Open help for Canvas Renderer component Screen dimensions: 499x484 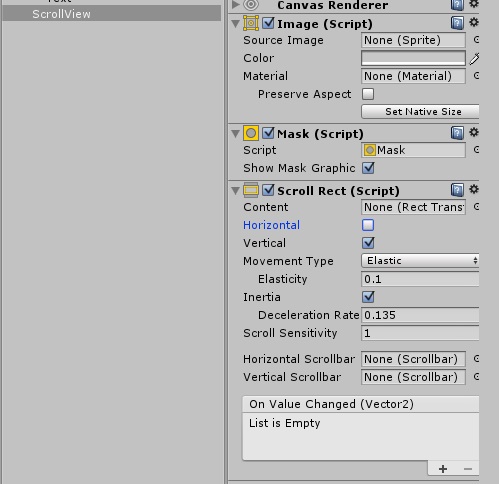pyautogui.click(x=457, y=5)
